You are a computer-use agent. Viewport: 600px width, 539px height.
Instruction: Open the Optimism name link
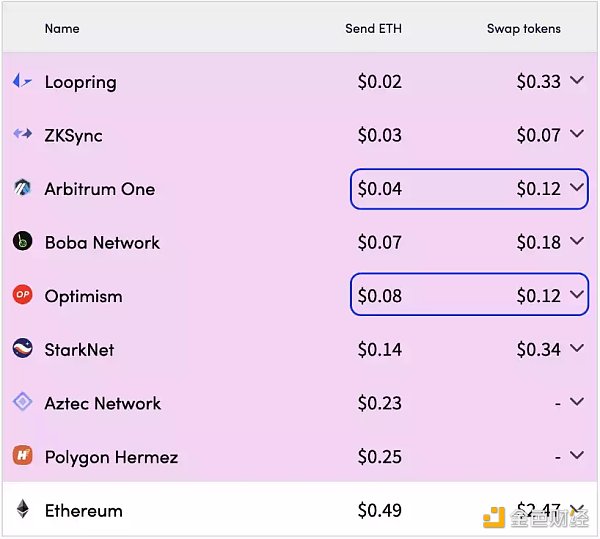point(83,296)
